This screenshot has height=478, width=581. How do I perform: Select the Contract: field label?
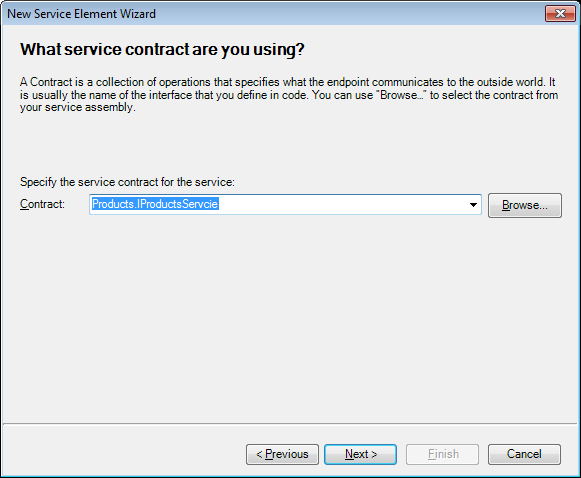click(x=42, y=204)
